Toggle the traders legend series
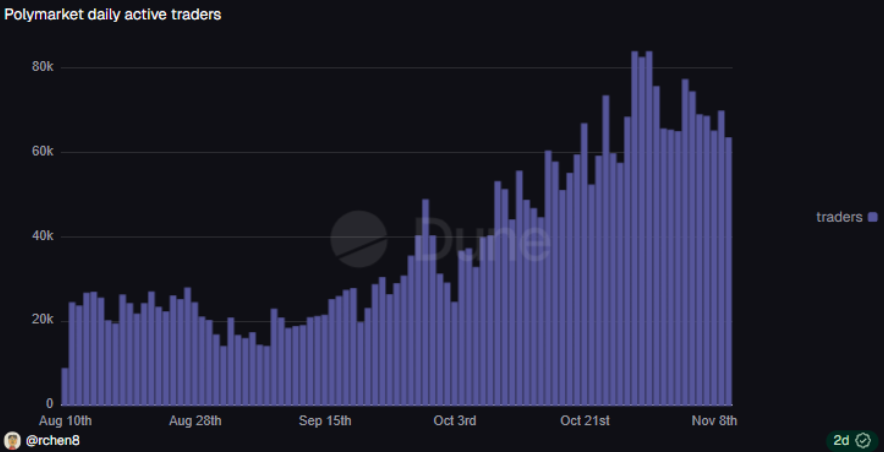 pos(847,217)
